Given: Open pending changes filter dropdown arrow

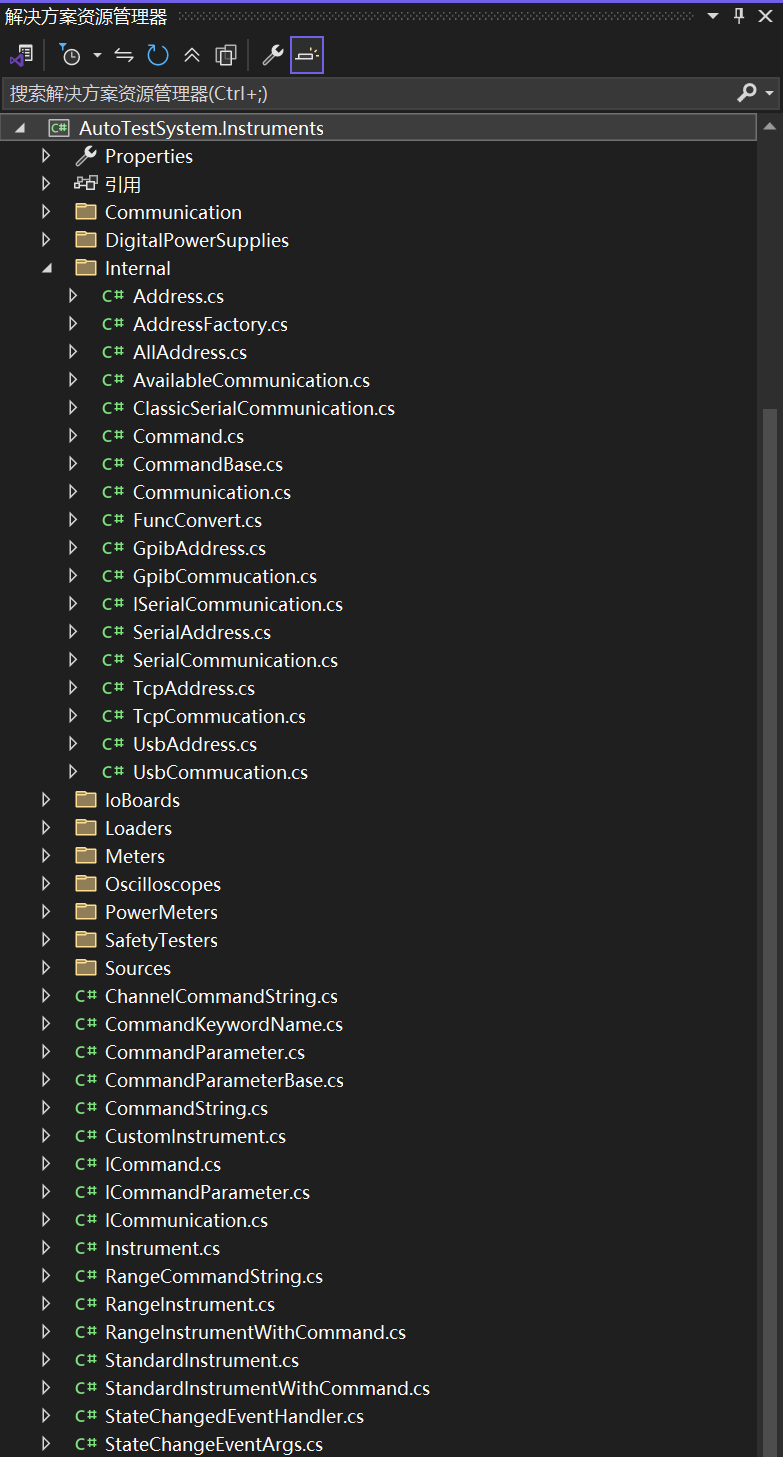Looking at the screenshot, I should point(97,55).
